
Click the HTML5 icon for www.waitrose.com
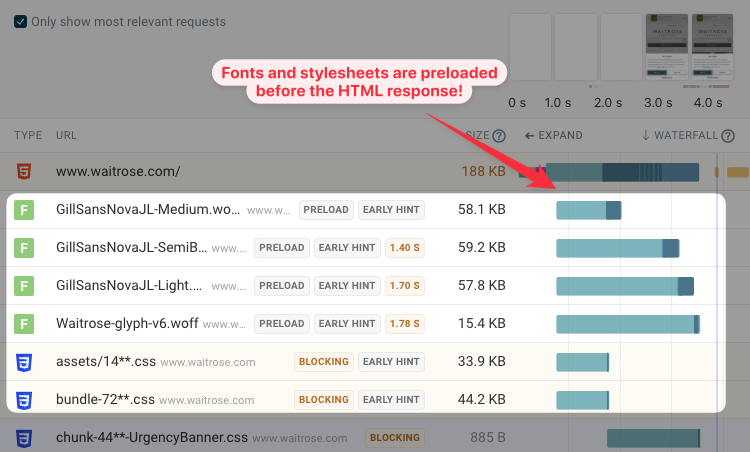pyautogui.click(x=23, y=172)
